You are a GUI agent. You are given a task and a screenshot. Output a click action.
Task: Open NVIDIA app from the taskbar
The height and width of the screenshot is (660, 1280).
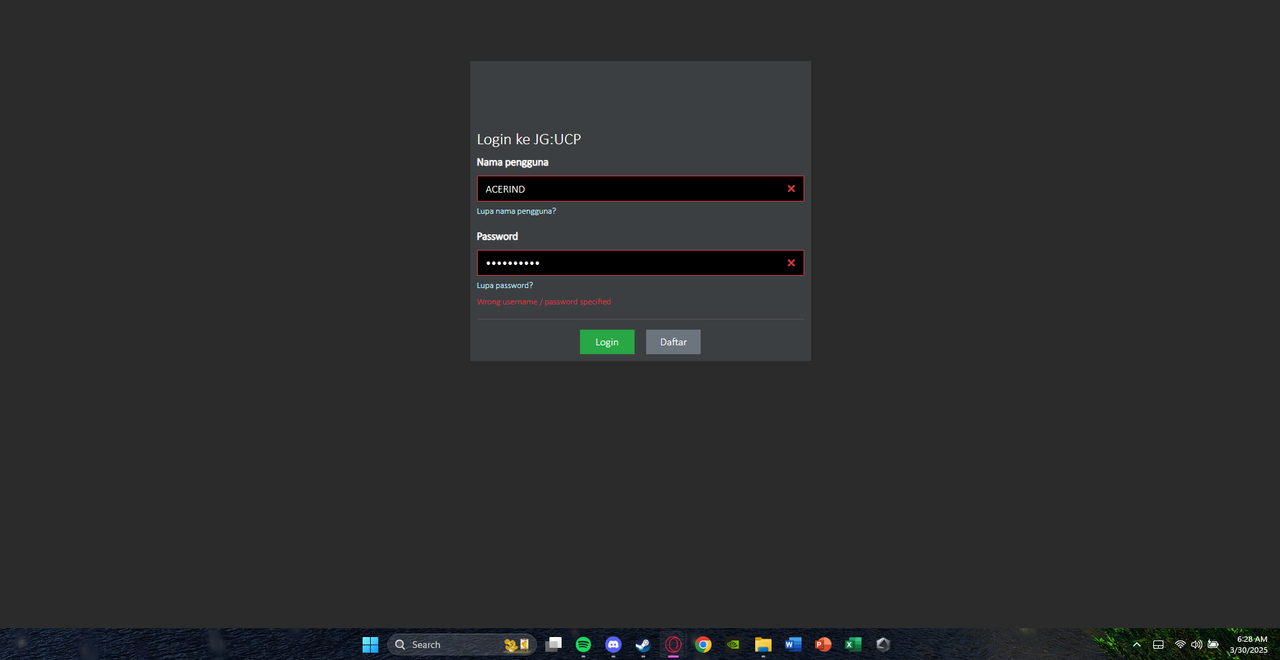733,645
